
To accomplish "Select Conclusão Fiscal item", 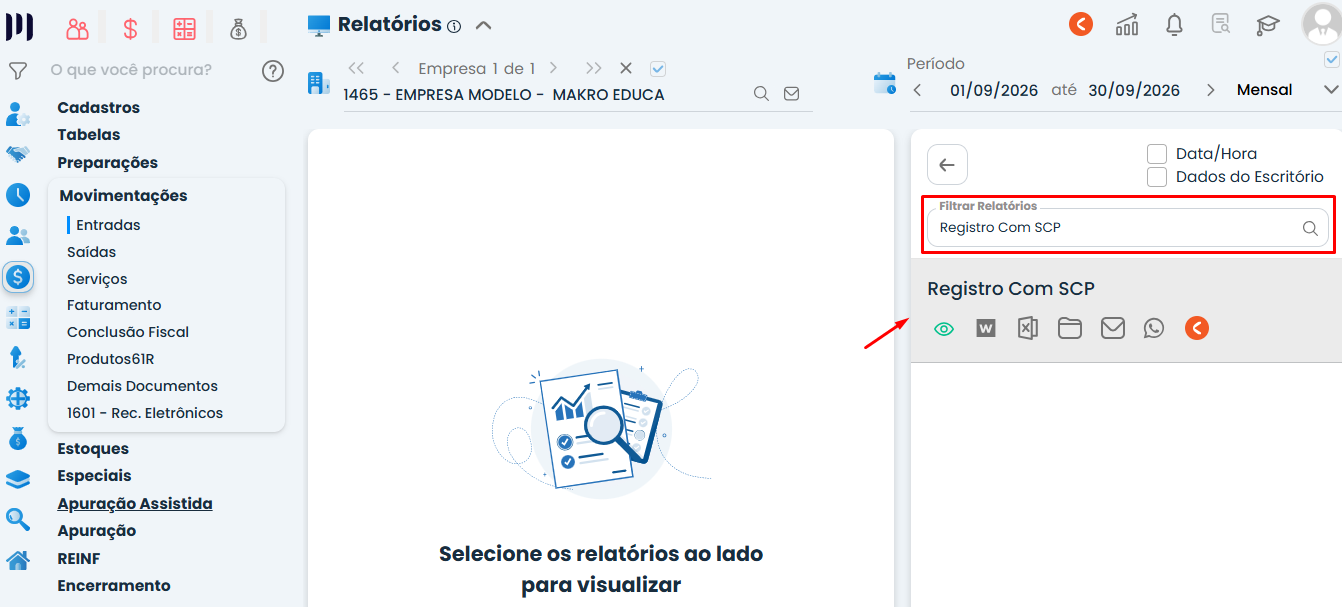I will (128, 332).
